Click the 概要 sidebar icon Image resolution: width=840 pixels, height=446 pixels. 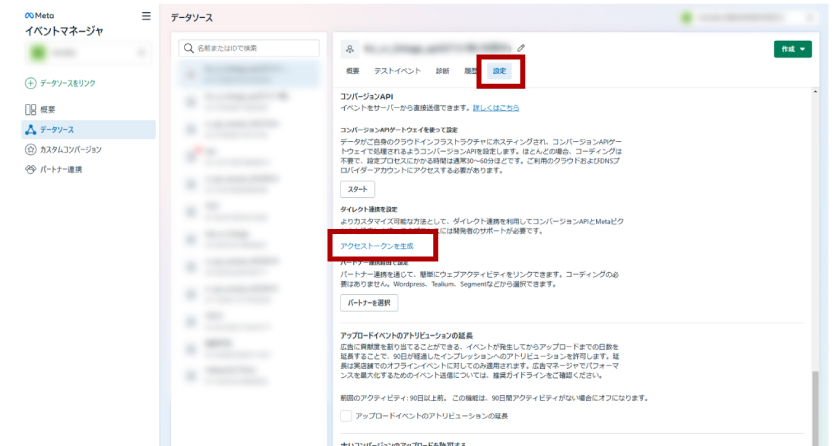31,110
